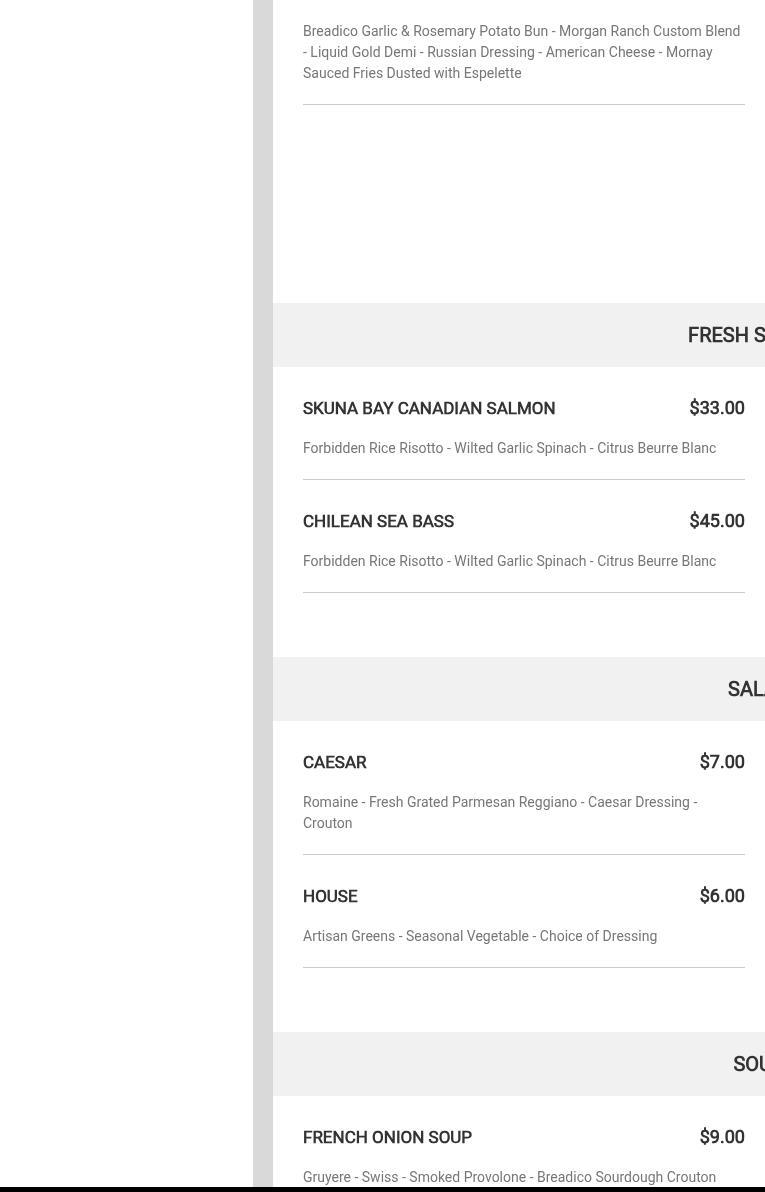Screen dimensions: 765x1192
Task: Click the Salads section header
Action: 745,689
